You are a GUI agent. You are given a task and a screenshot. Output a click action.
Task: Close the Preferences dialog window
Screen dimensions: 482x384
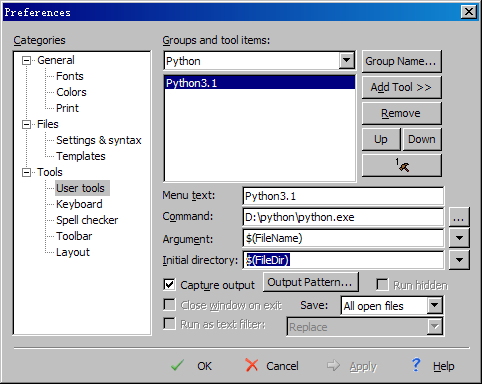[x=469, y=12]
